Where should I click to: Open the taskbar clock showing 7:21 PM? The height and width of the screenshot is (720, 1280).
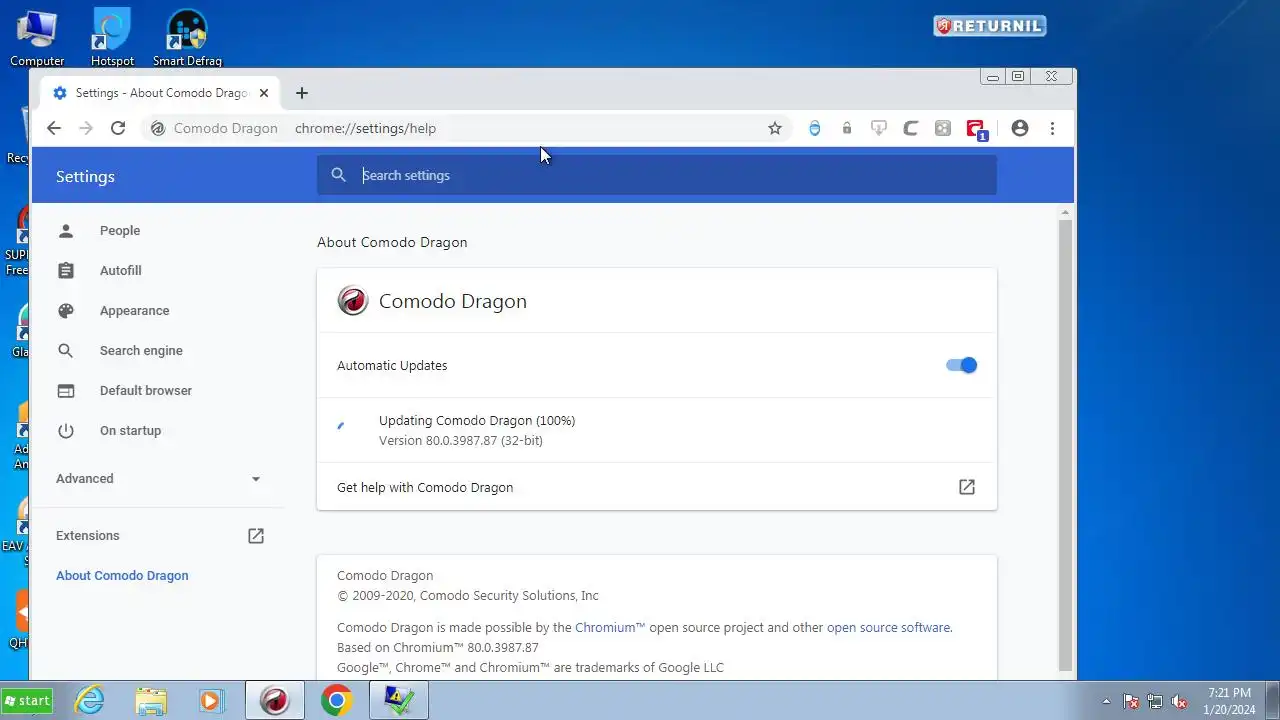tap(1229, 701)
